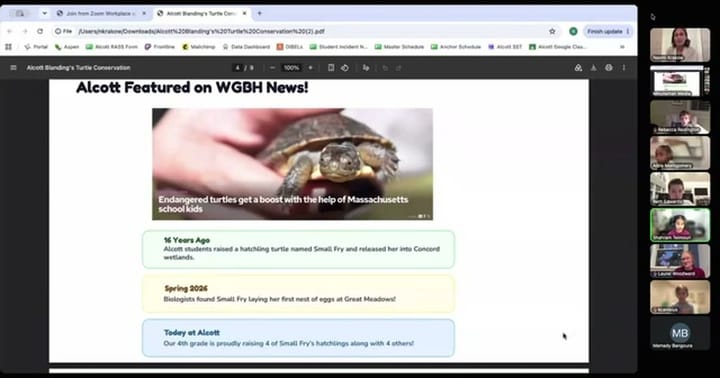Viewport: 720px width, 378px height.
Task: Click the Endangered turtles get a boost caption
Action: pos(283,204)
